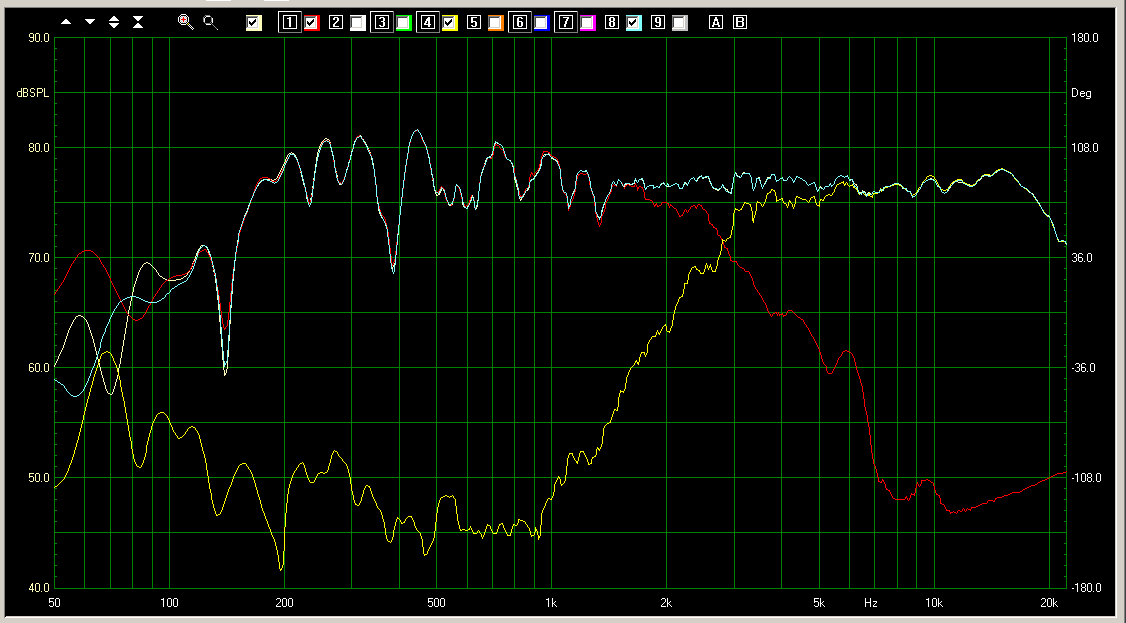
Task: Click the Deg axis label on the right
Action: coord(1081,93)
